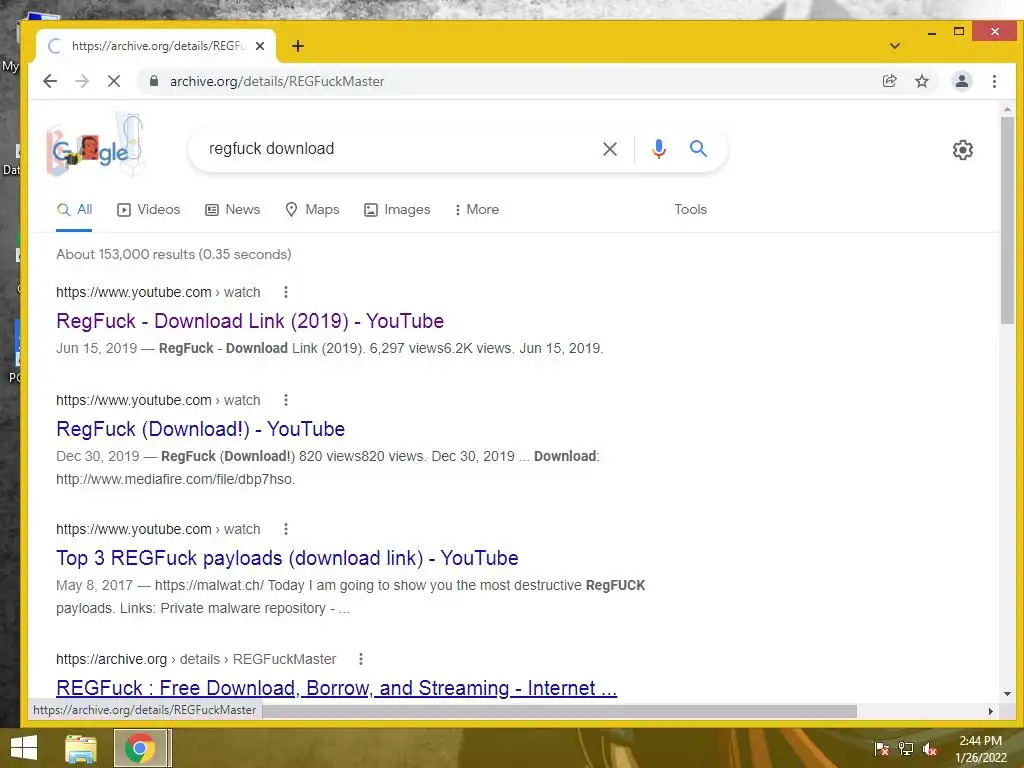Click the forward navigation arrow
The image size is (1024, 768).
pos(82,81)
